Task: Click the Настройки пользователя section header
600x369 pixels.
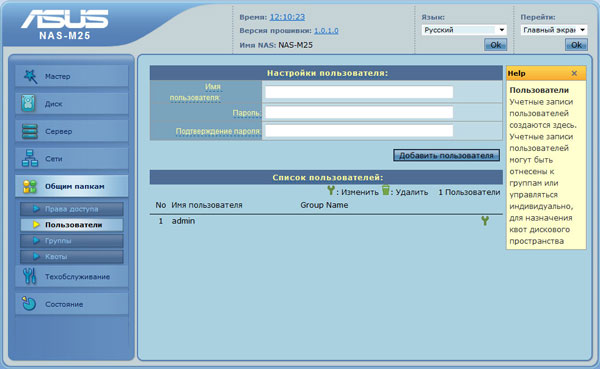Action: click(327, 73)
